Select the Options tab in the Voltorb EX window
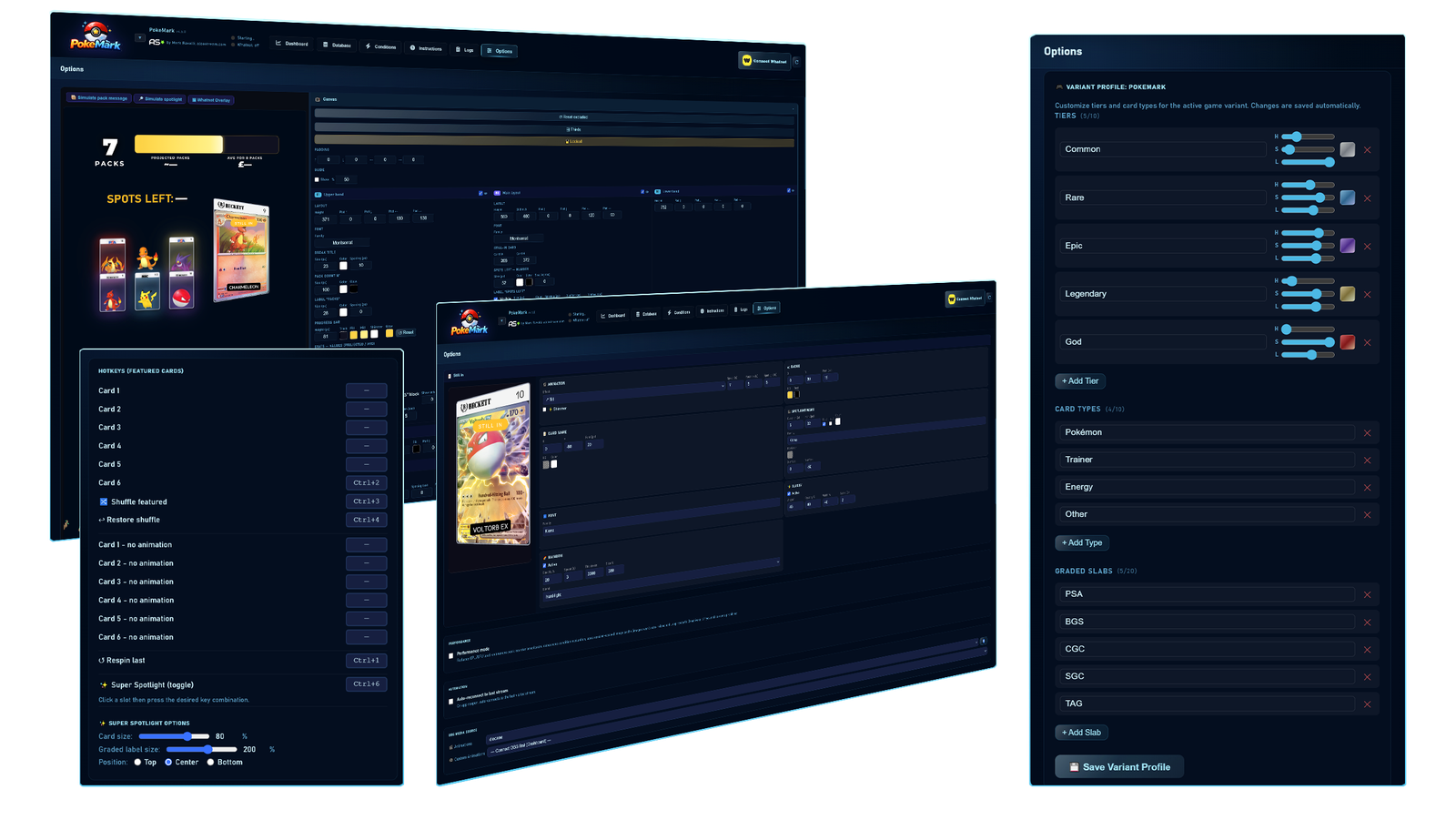 [x=766, y=308]
